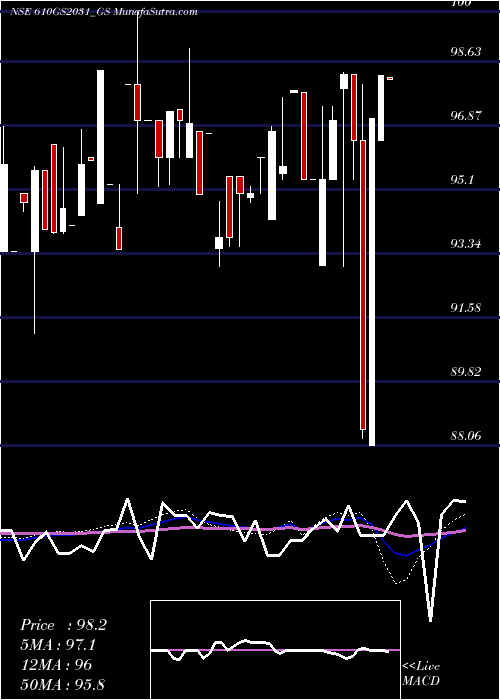Click the 88.06 price axis label

pos(466,435)
